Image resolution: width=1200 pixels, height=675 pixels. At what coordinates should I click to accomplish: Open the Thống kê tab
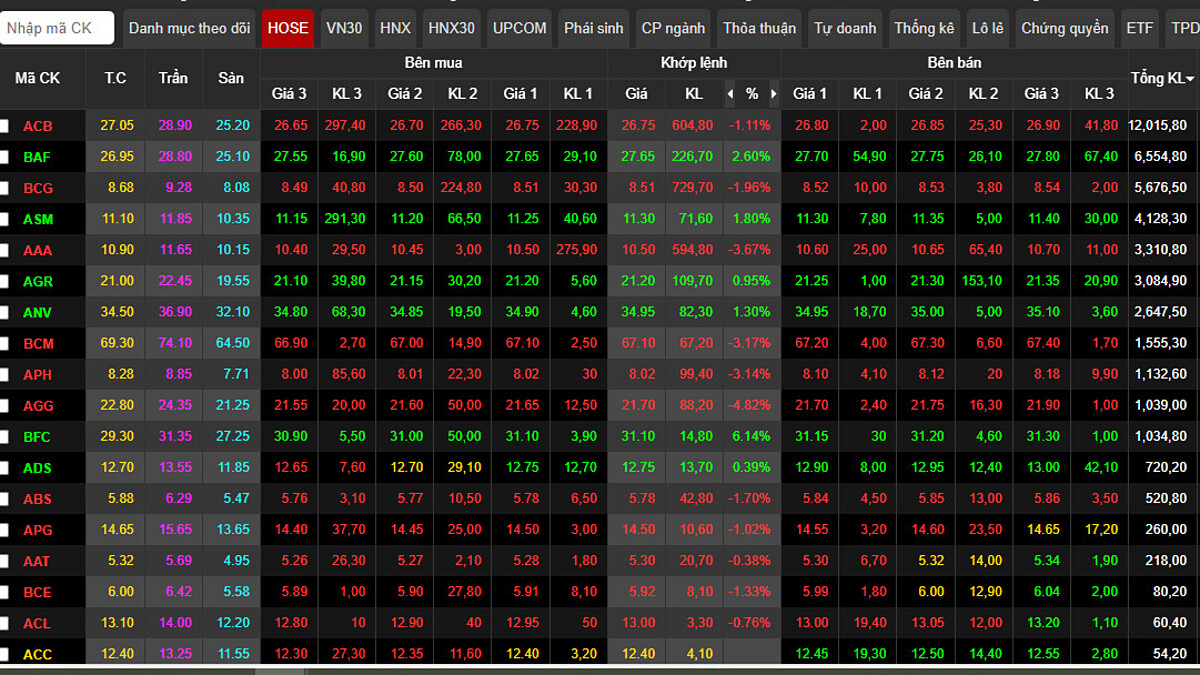[924, 28]
